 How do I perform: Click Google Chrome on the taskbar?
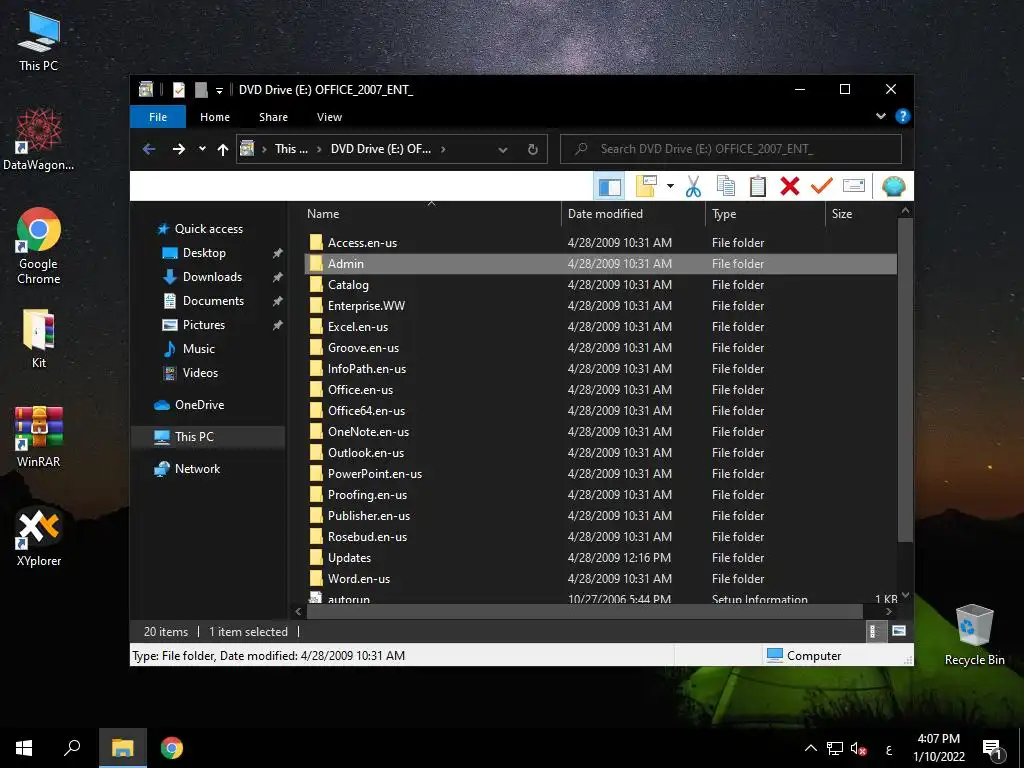pos(172,748)
